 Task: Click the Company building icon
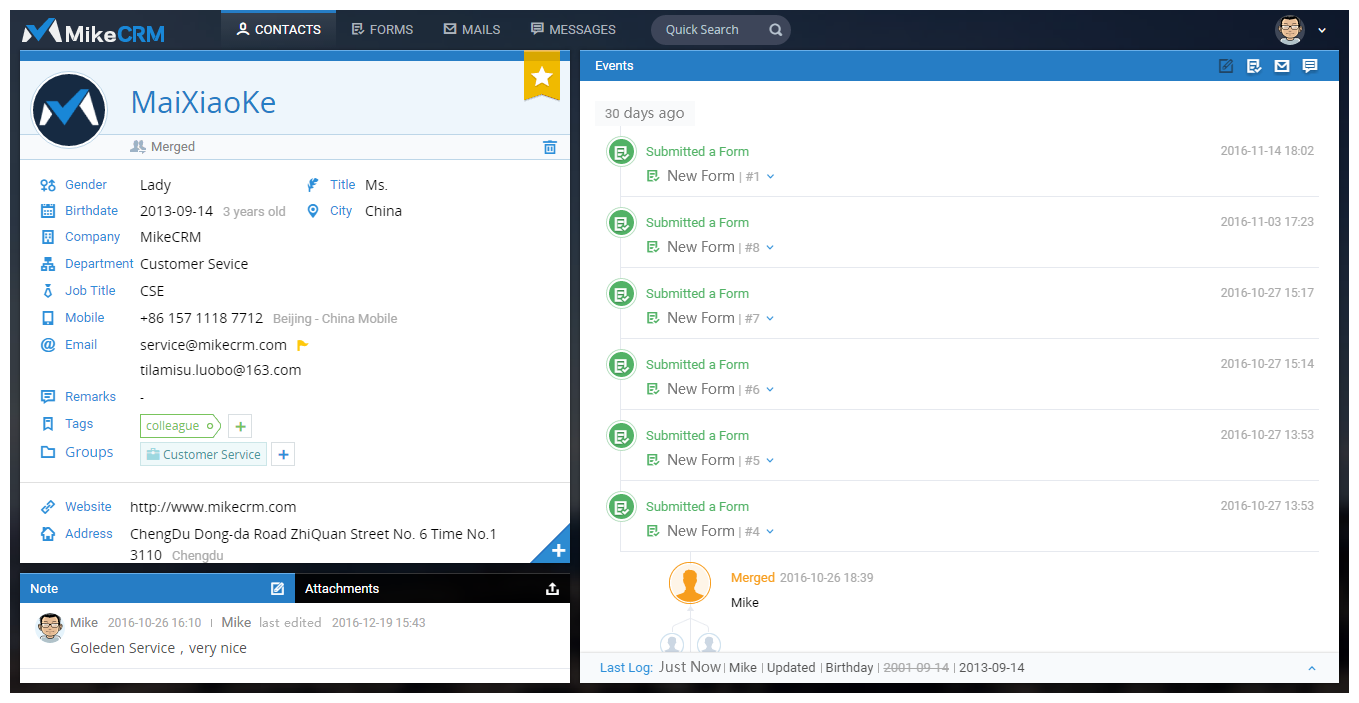48,237
